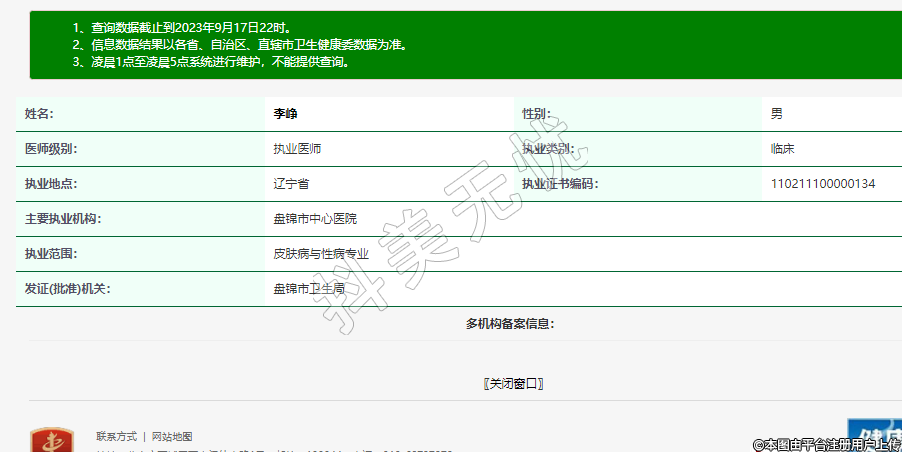Click the 主要执业机构 field label

coord(63,219)
